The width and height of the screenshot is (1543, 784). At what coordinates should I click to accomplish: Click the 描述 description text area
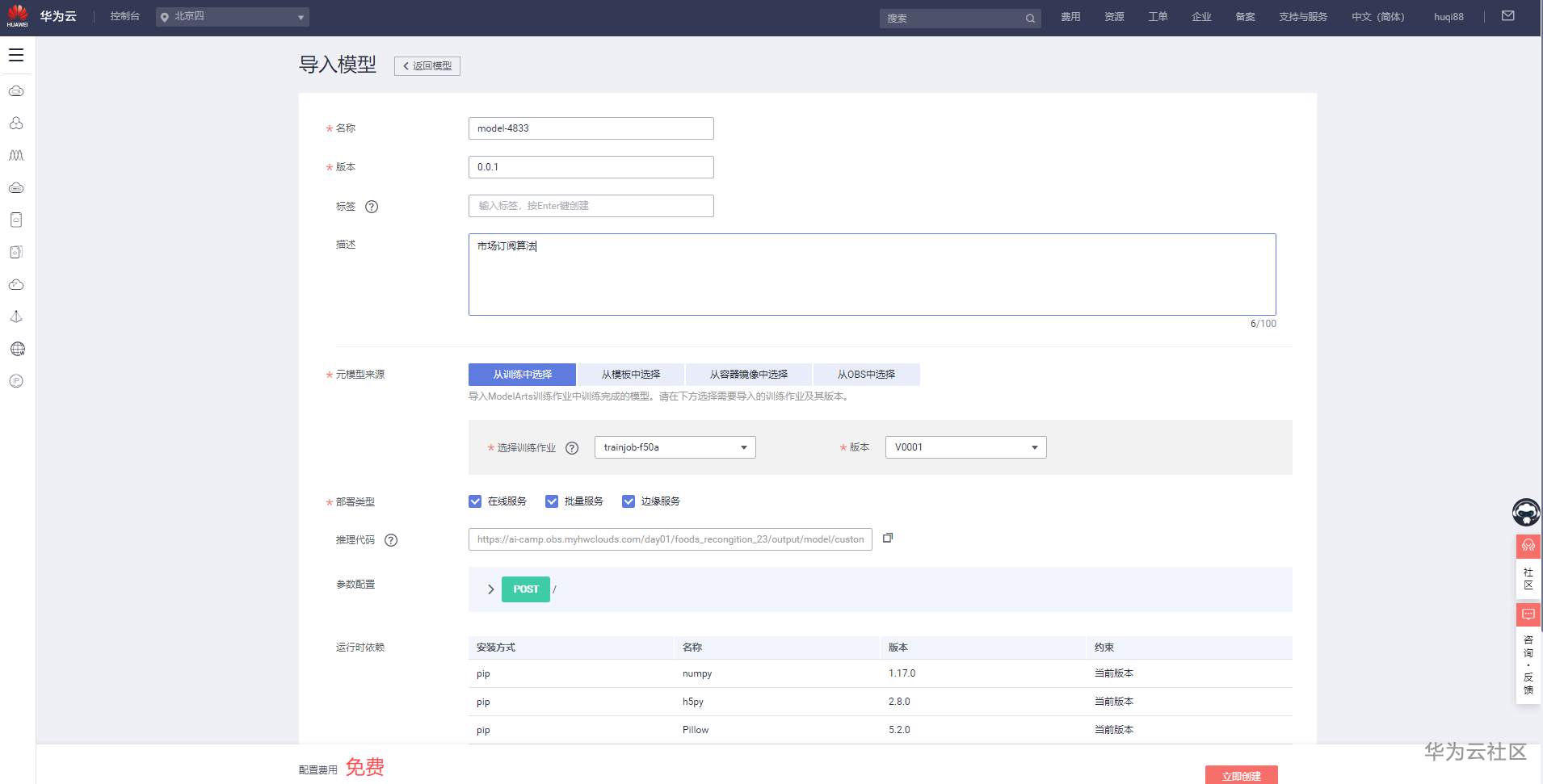click(x=872, y=275)
